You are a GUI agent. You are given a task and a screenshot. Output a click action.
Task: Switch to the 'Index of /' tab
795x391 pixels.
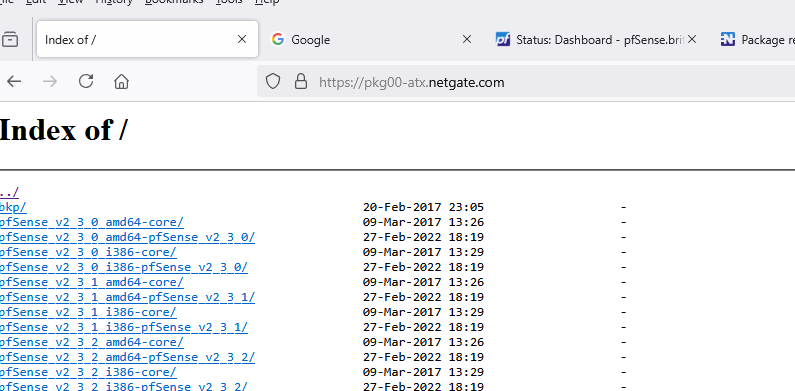click(147, 39)
